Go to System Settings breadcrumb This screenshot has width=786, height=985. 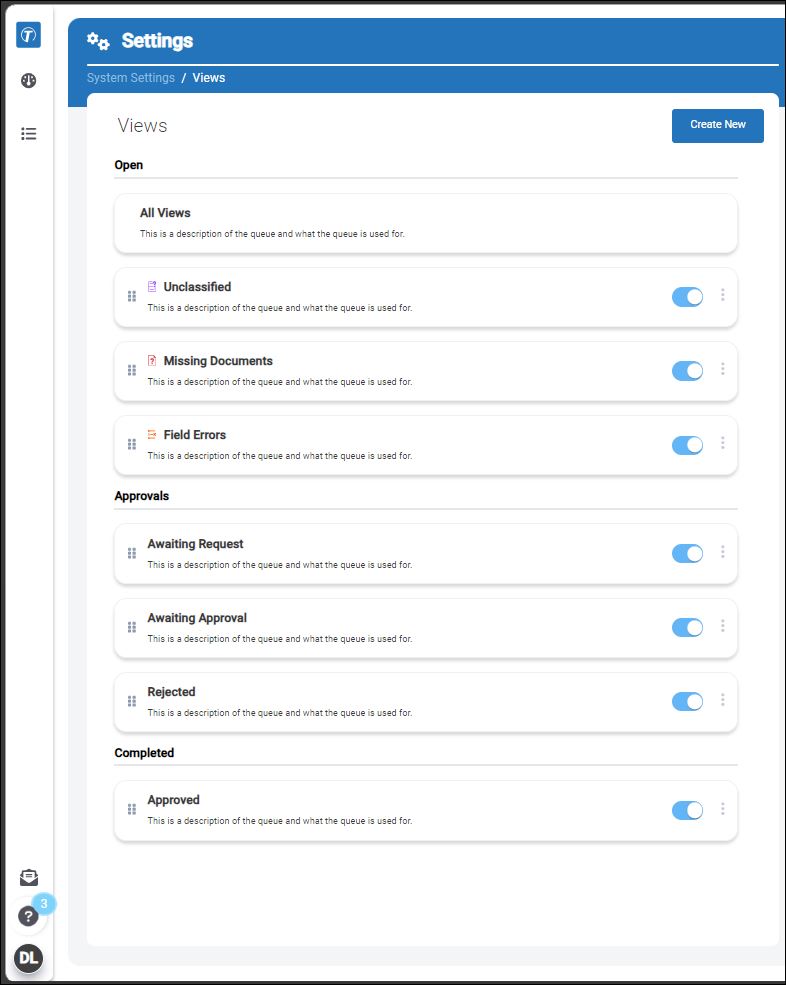(131, 78)
